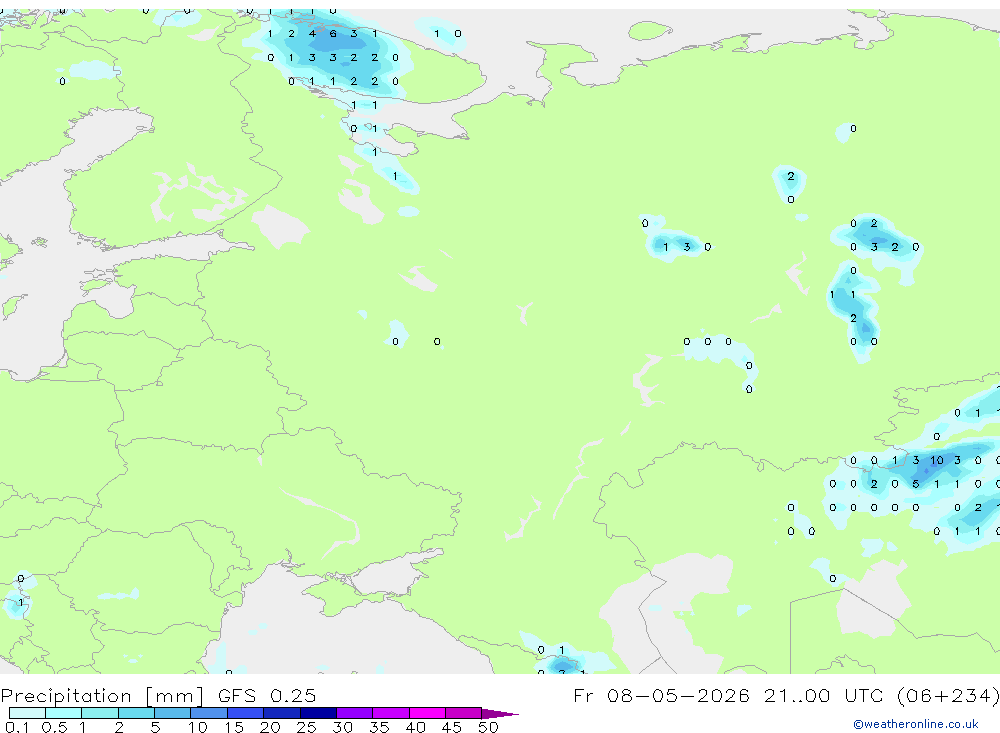This screenshot has height=733, width=1000.
Task: Click legend scale label "30"
Action: [x=342, y=727]
